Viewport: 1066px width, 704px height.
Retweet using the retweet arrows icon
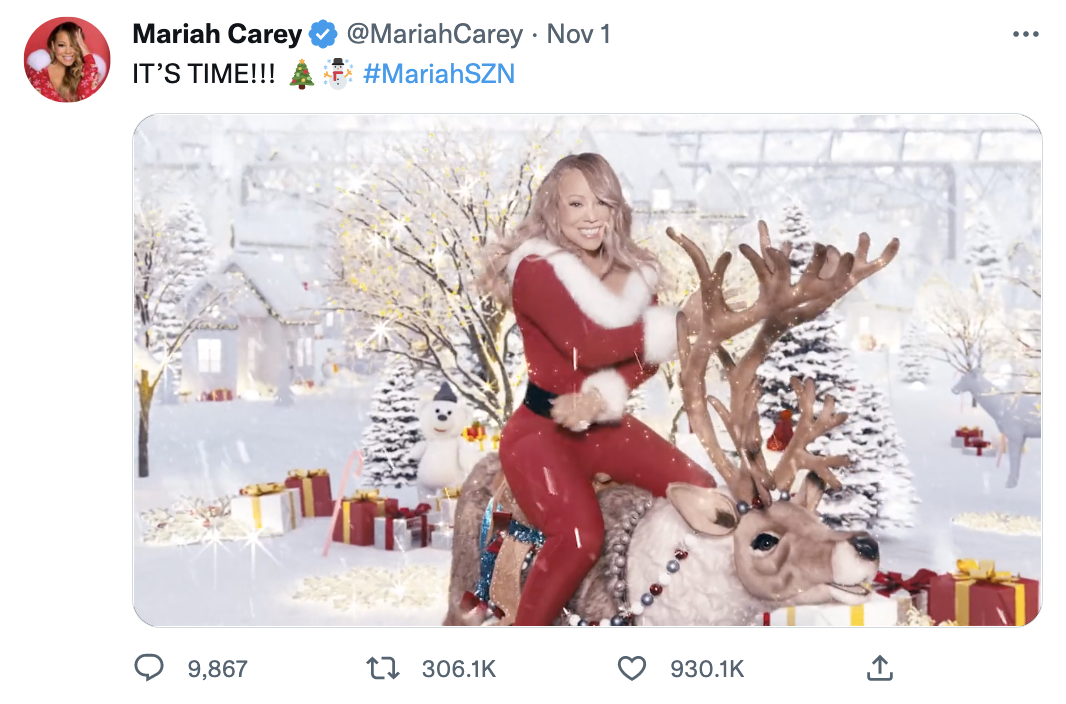(x=383, y=668)
